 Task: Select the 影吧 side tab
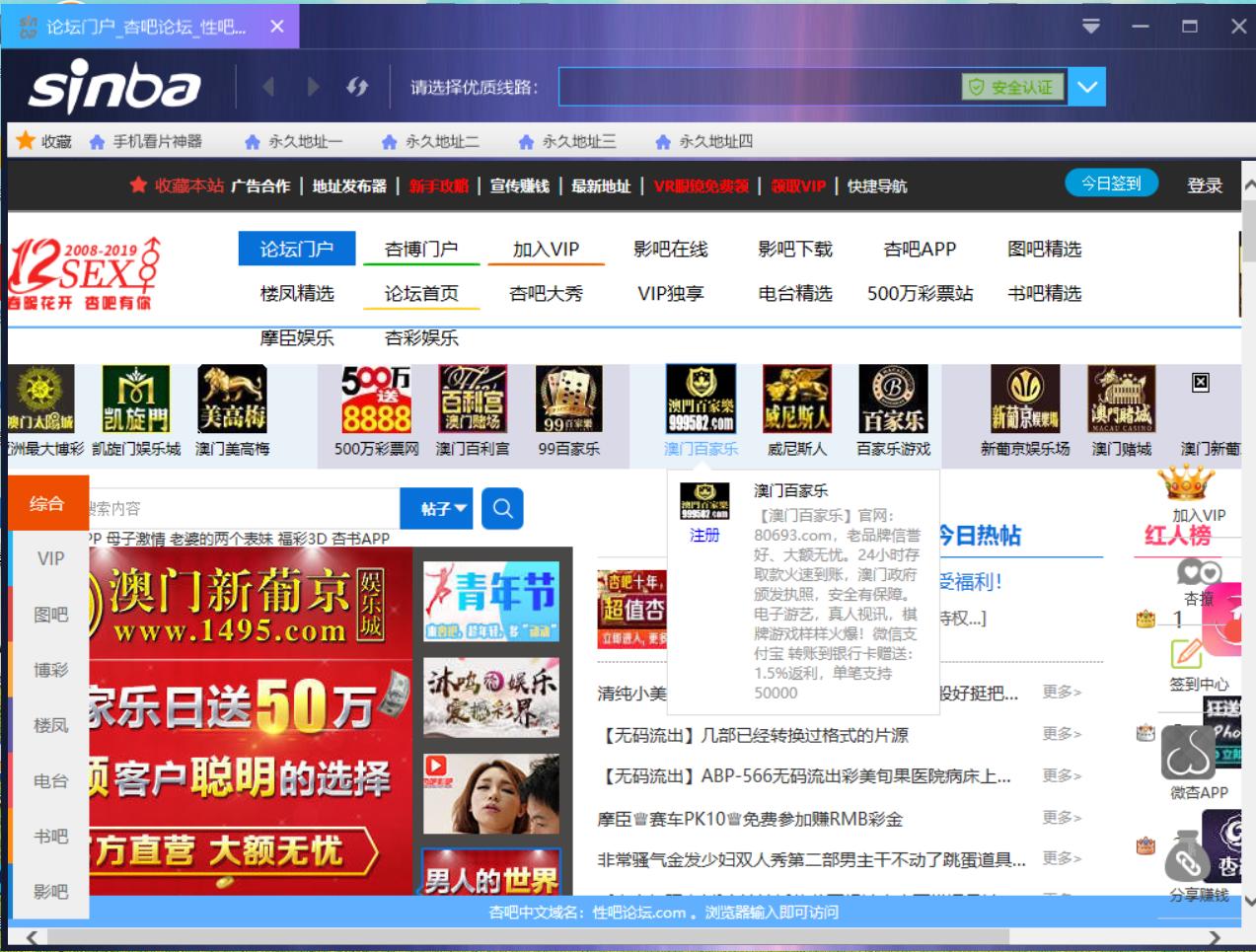point(50,891)
